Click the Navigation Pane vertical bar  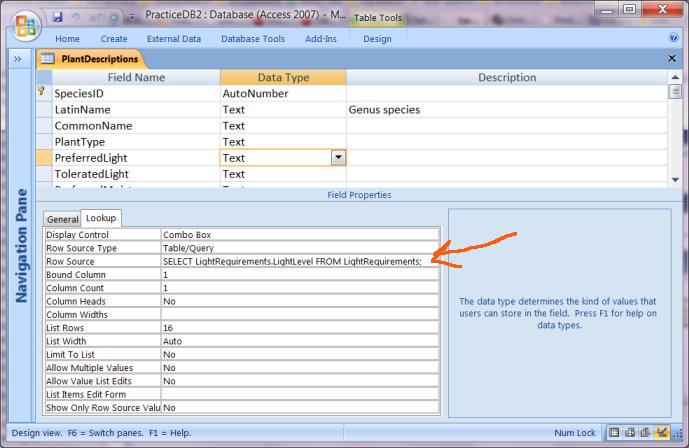click(x=21, y=246)
